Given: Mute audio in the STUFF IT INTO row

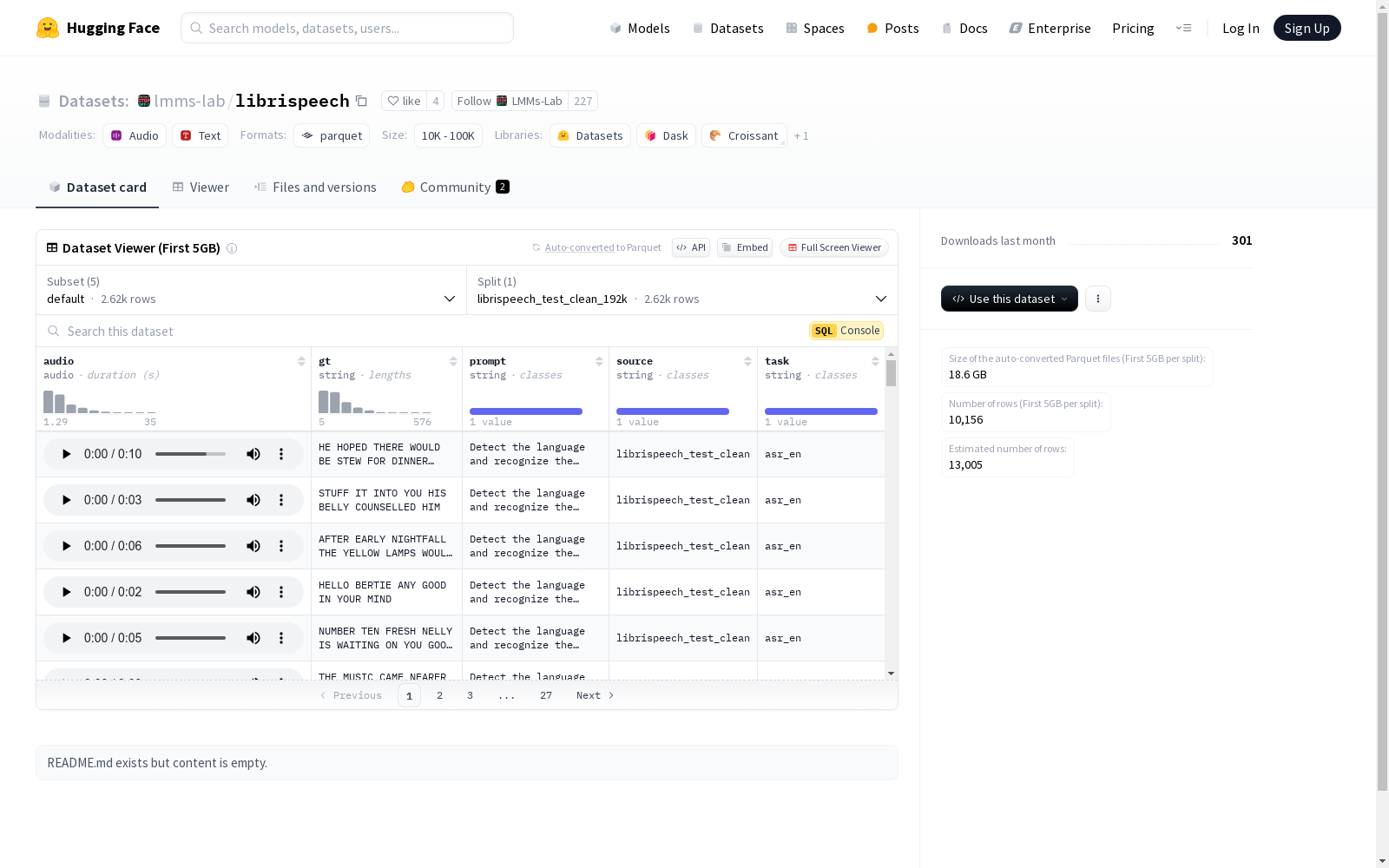Looking at the screenshot, I should (253, 500).
